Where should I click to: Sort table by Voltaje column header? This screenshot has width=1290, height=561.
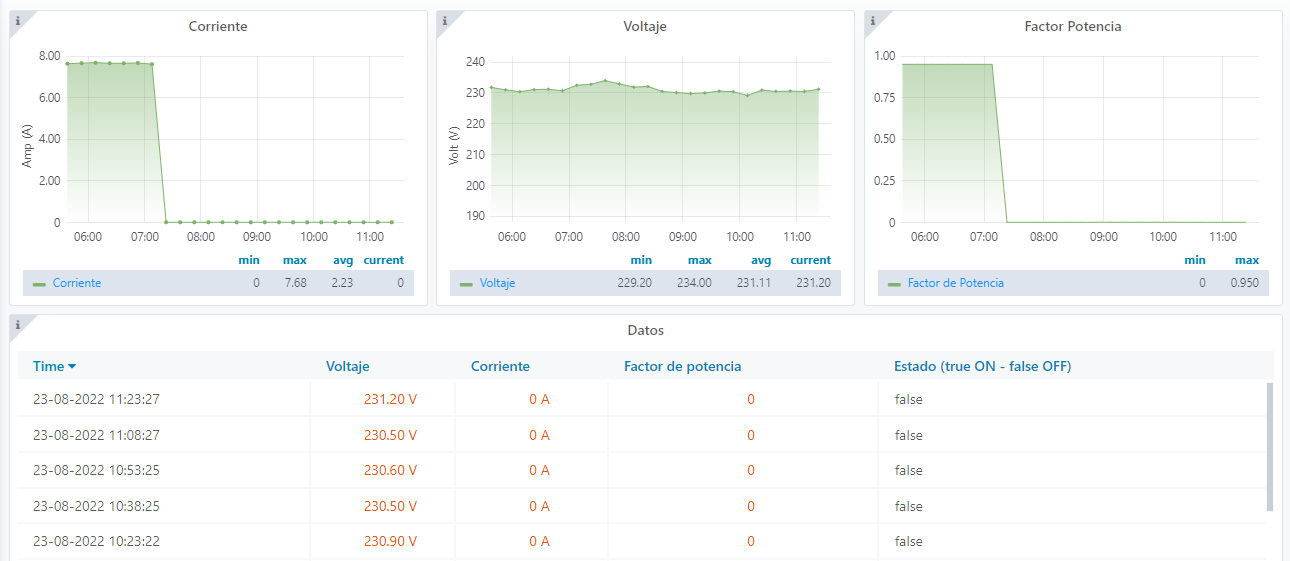pos(347,367)
